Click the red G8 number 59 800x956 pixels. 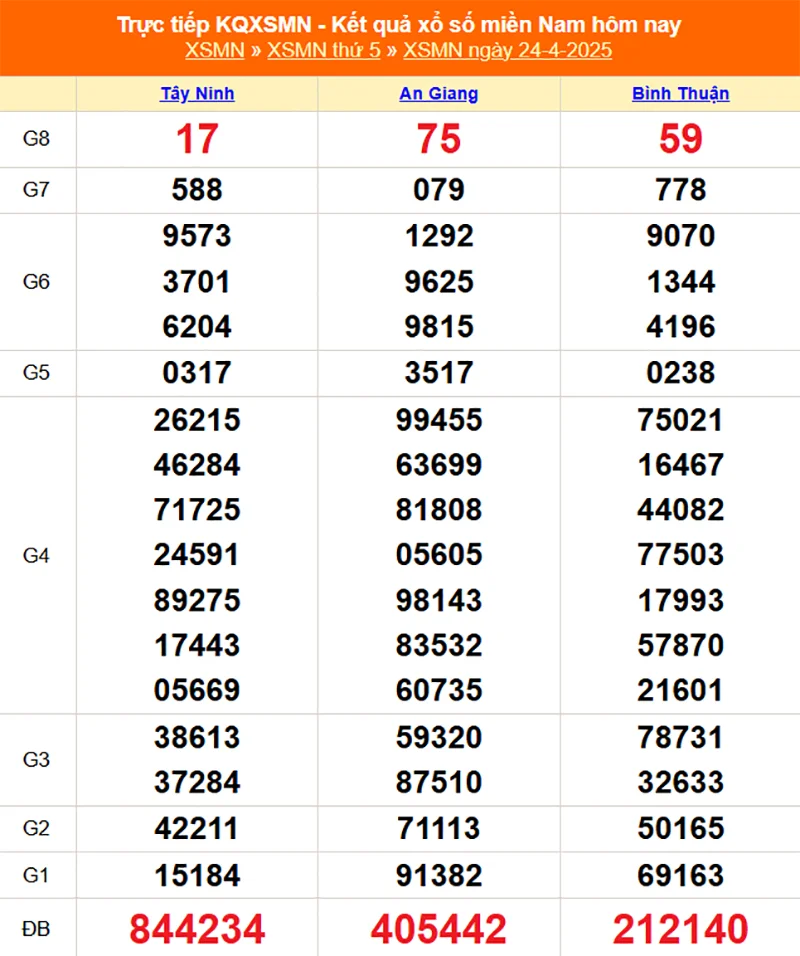point(680,139)
